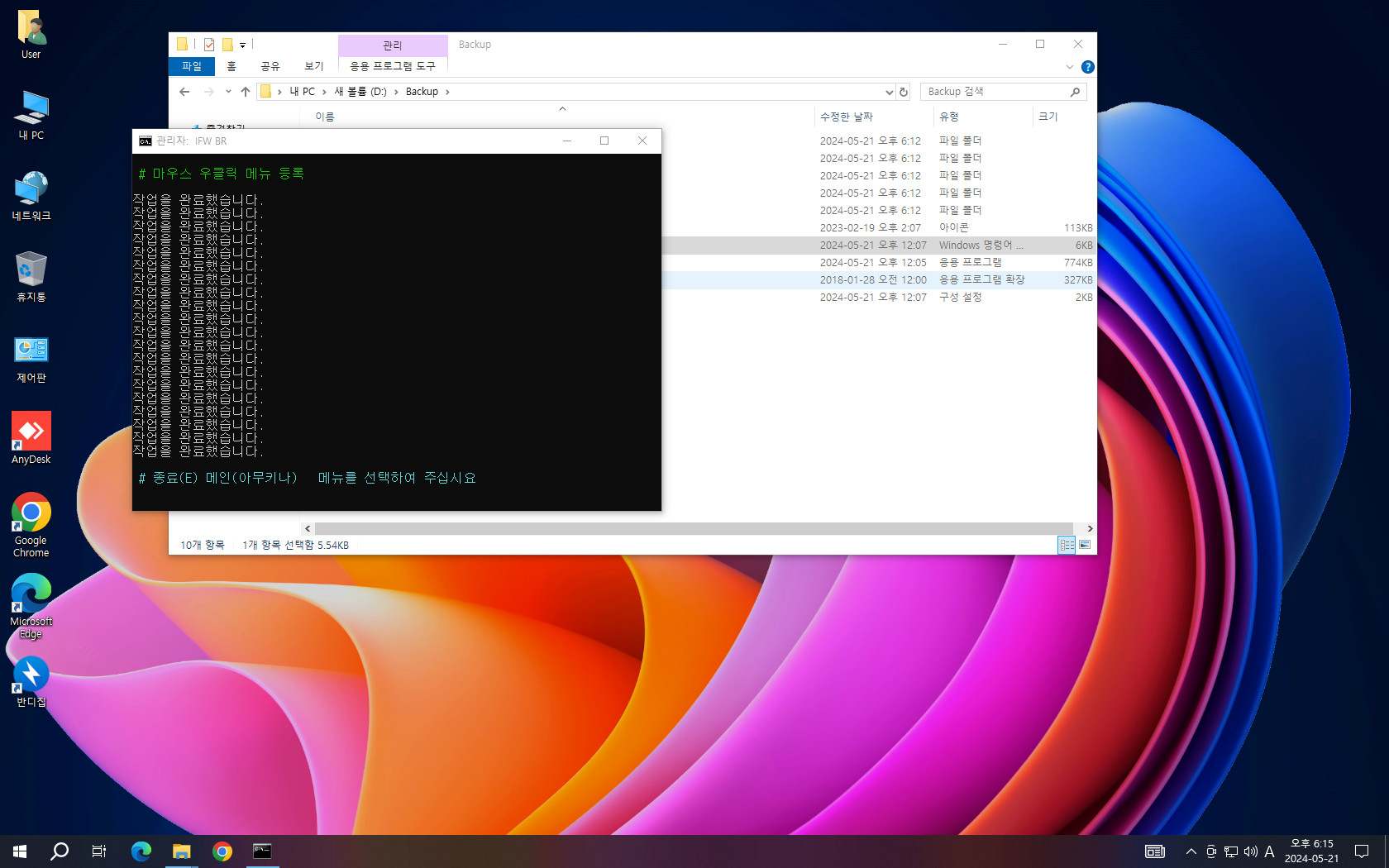The height and width of the screenshot is (868, 1389).
Task: Open the notification action center
Action: [x=1362, y=851]
